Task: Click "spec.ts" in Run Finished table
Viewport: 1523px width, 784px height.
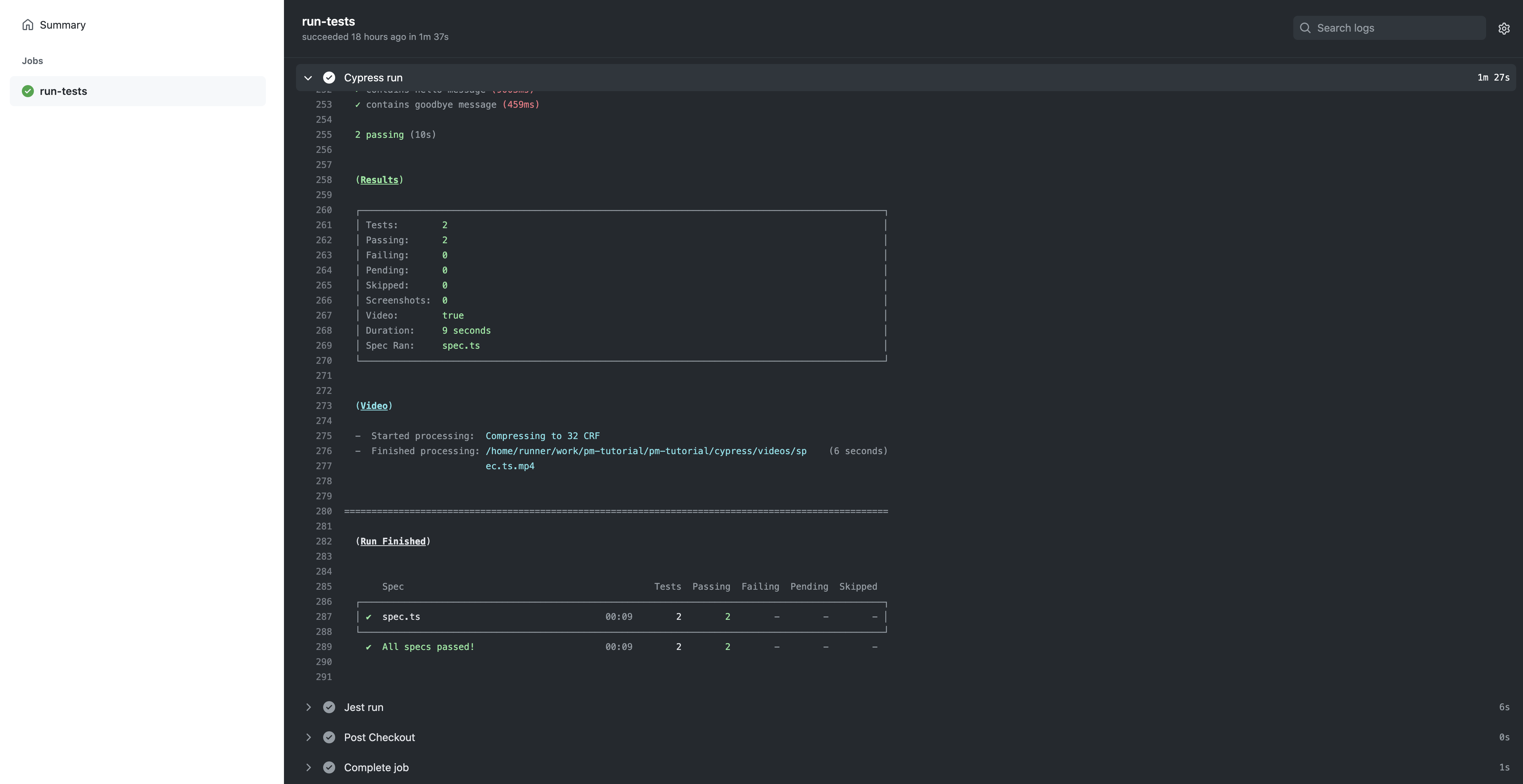Action: [x=401, y=617]
